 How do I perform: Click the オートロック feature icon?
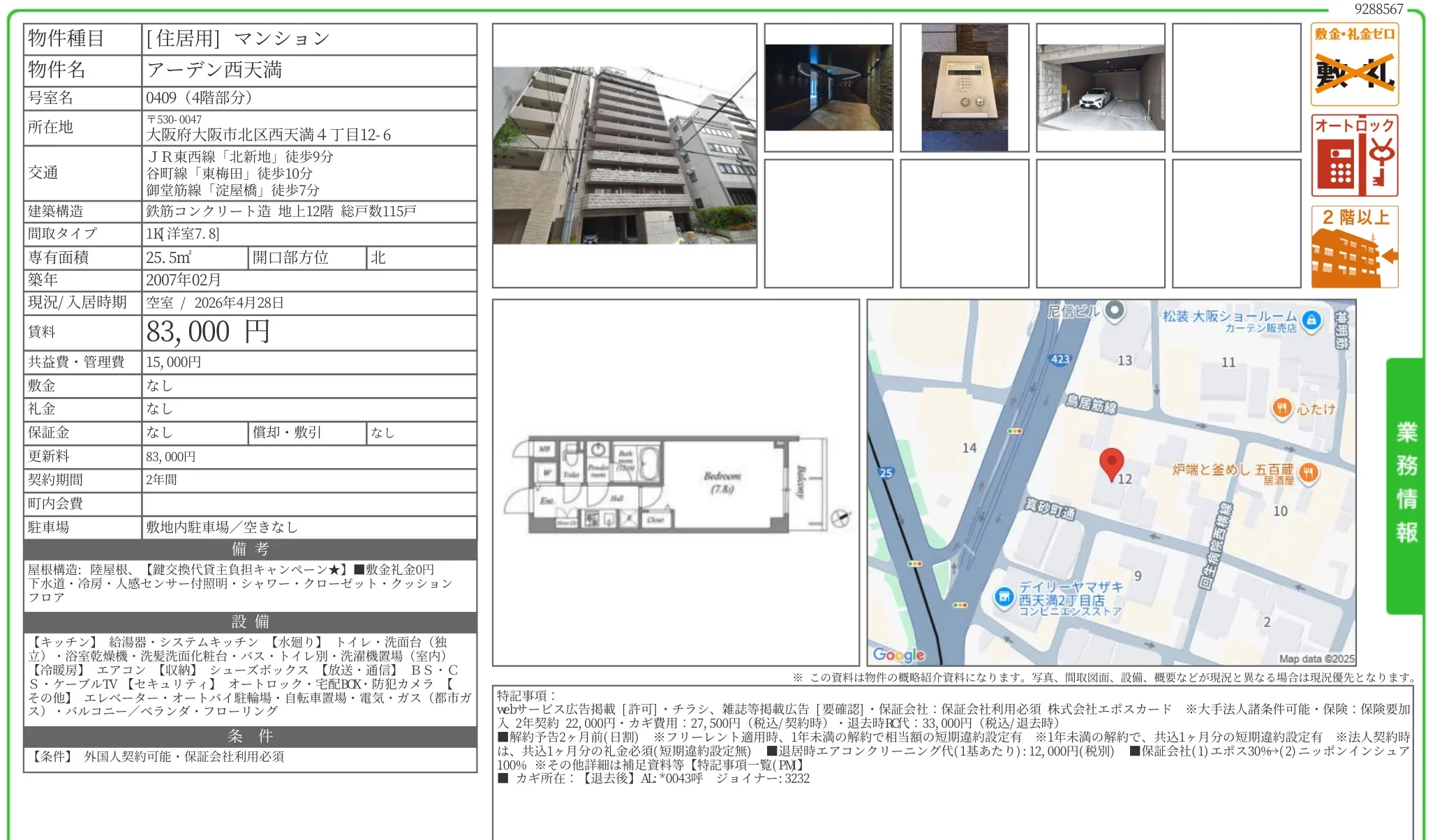(x=1354, y=156)
